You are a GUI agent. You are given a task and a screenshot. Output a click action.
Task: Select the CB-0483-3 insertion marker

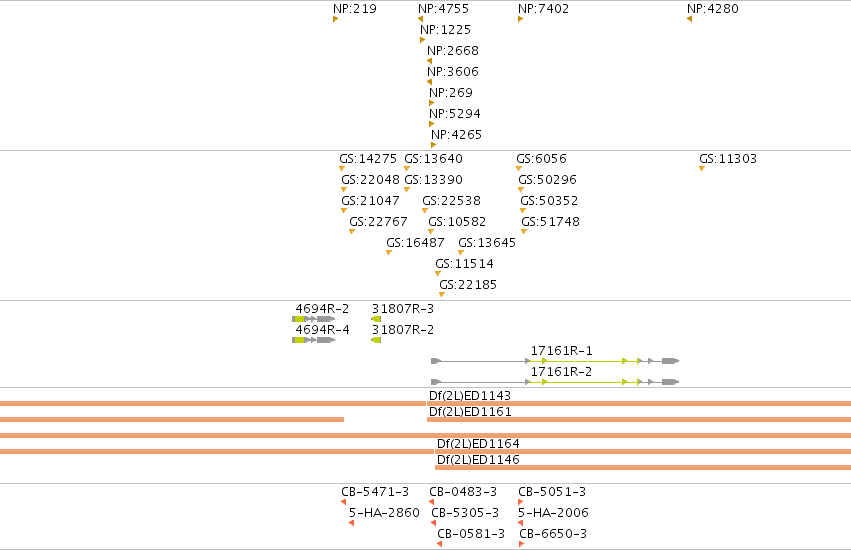[x=431, y=502]
